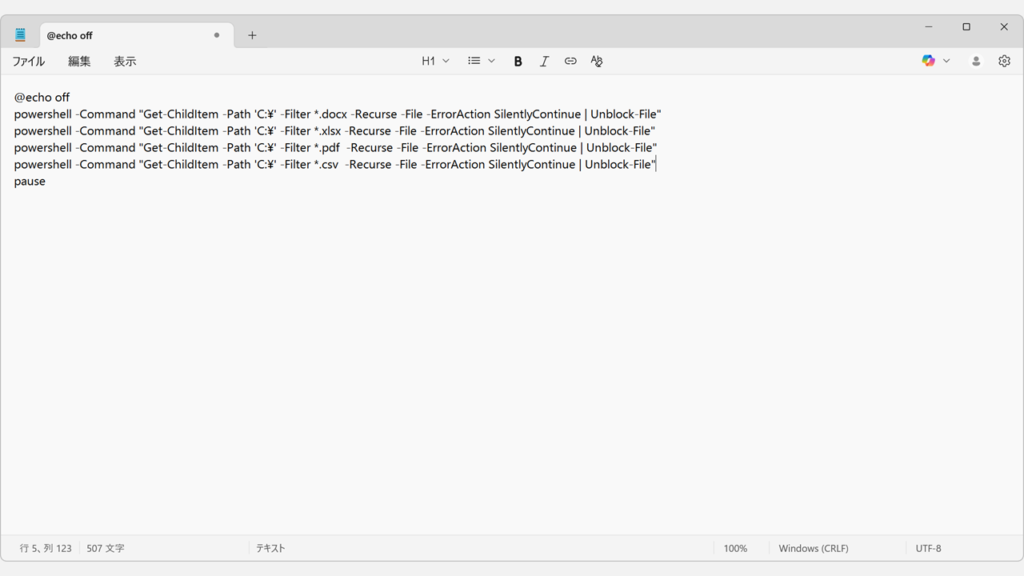Screen dimensions: 1024x576
Task: Toggle italic formatting in the toolbar
Action: [544, 61]
